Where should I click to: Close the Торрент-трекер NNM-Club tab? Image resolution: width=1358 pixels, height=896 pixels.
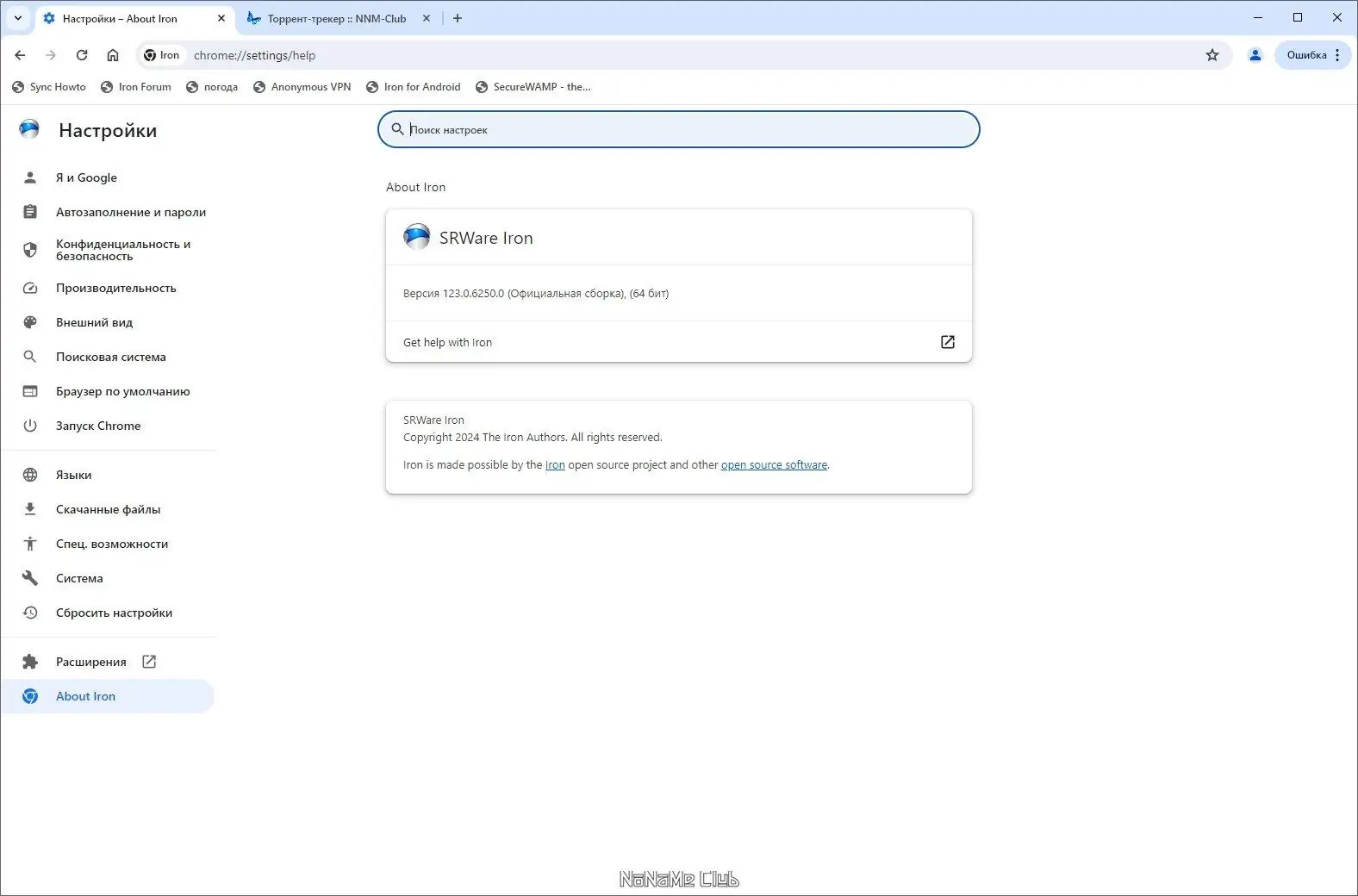[x=427, y=18]
